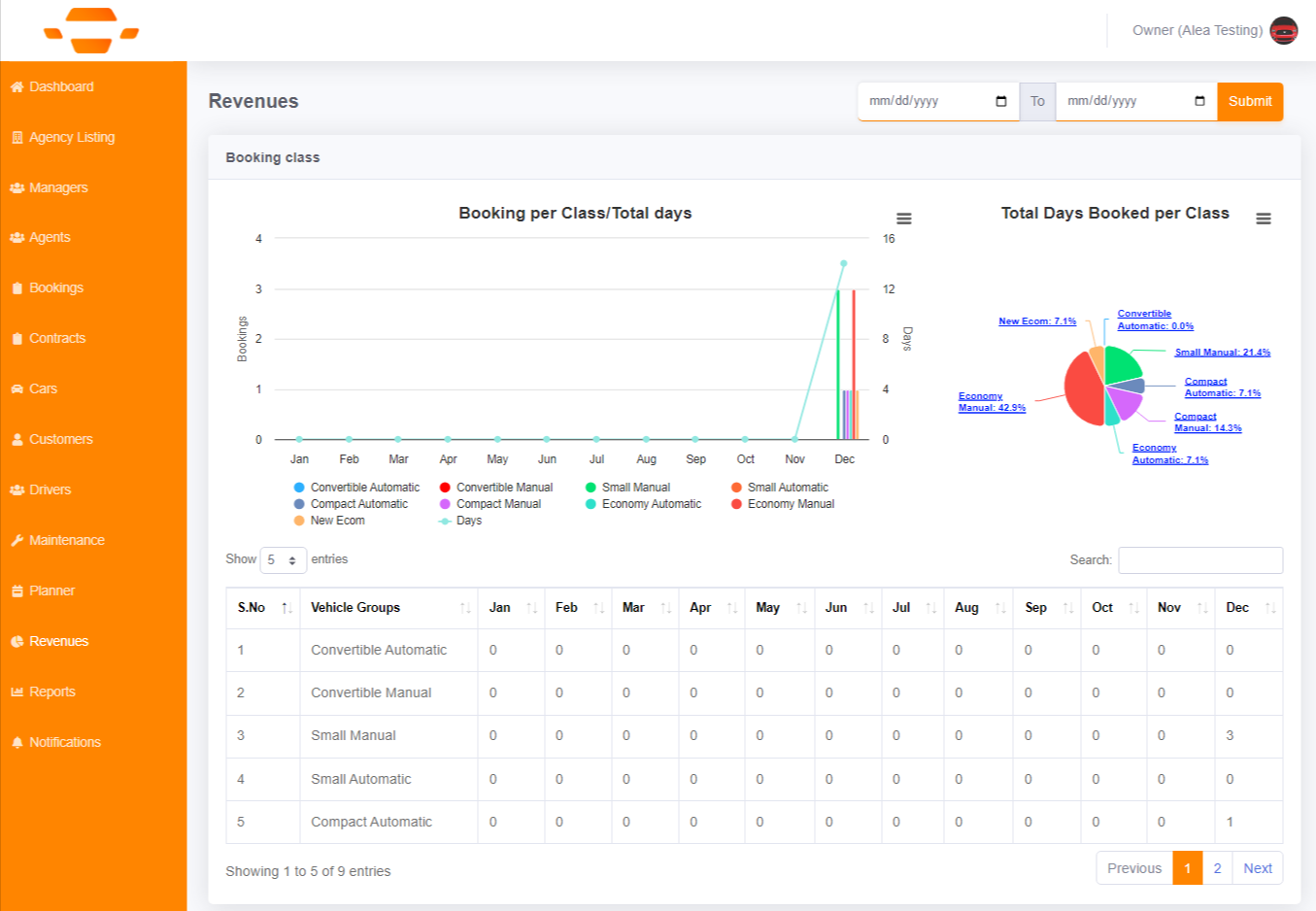Sort table by Dec column arrows
The image size is (1316, 911).
tap(1269, 608)
